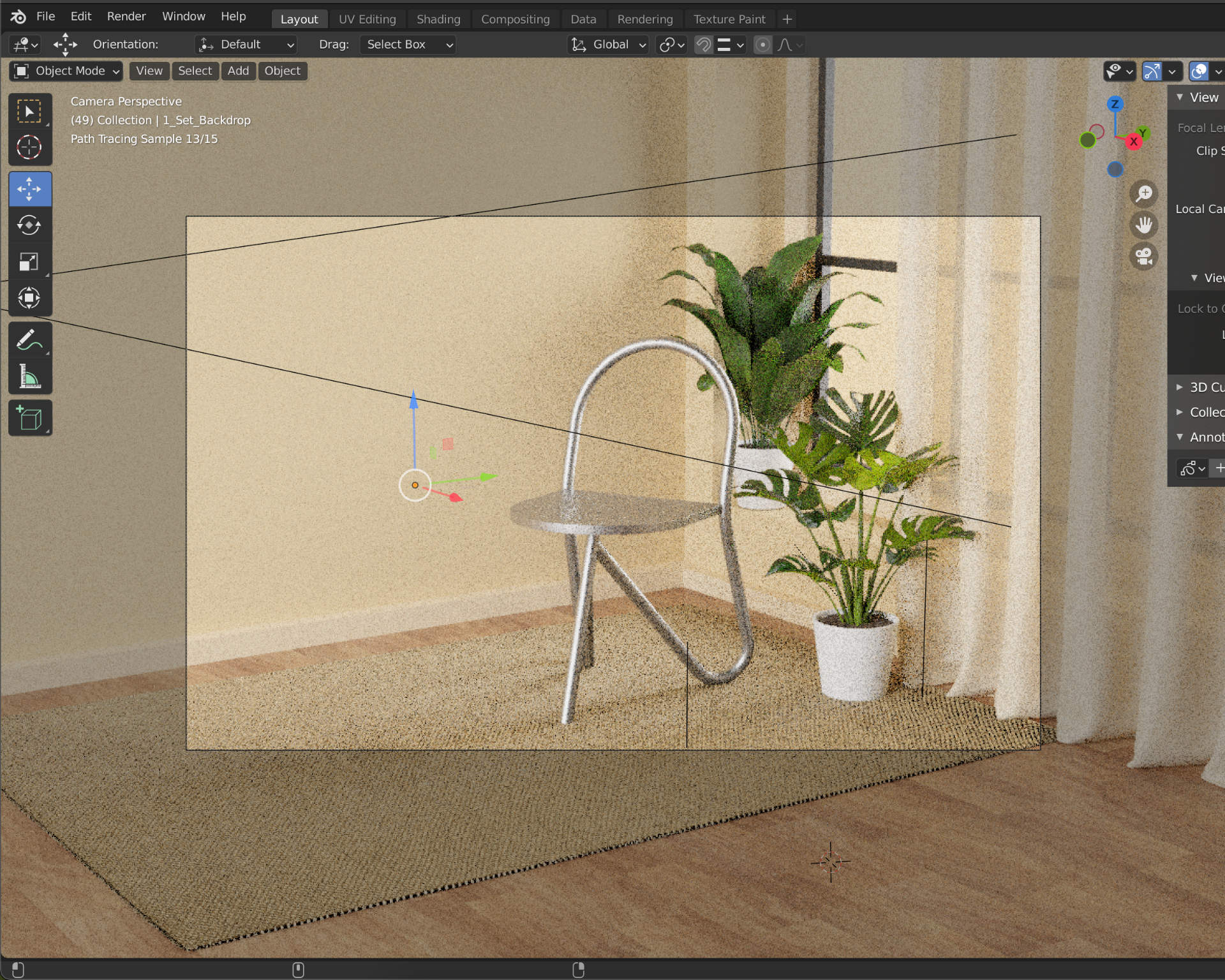
Task: Click the zoom magnifier viewport icon
Action: pyautogui.click(x=1143, y=193)
